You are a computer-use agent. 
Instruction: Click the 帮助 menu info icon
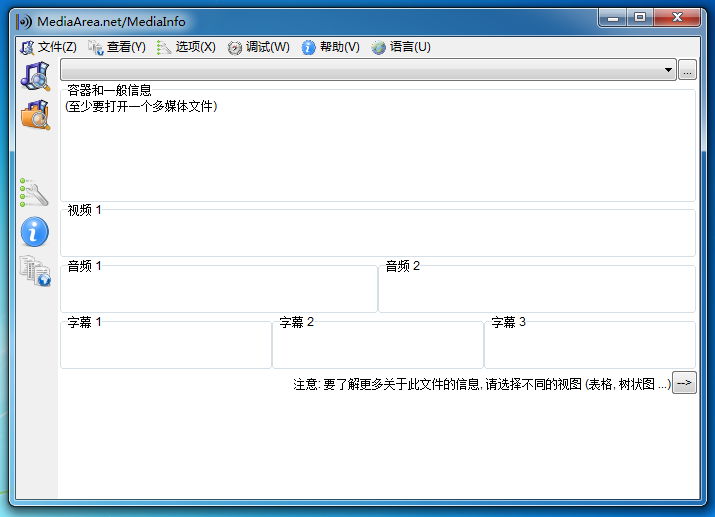click(x=308, y=47)
